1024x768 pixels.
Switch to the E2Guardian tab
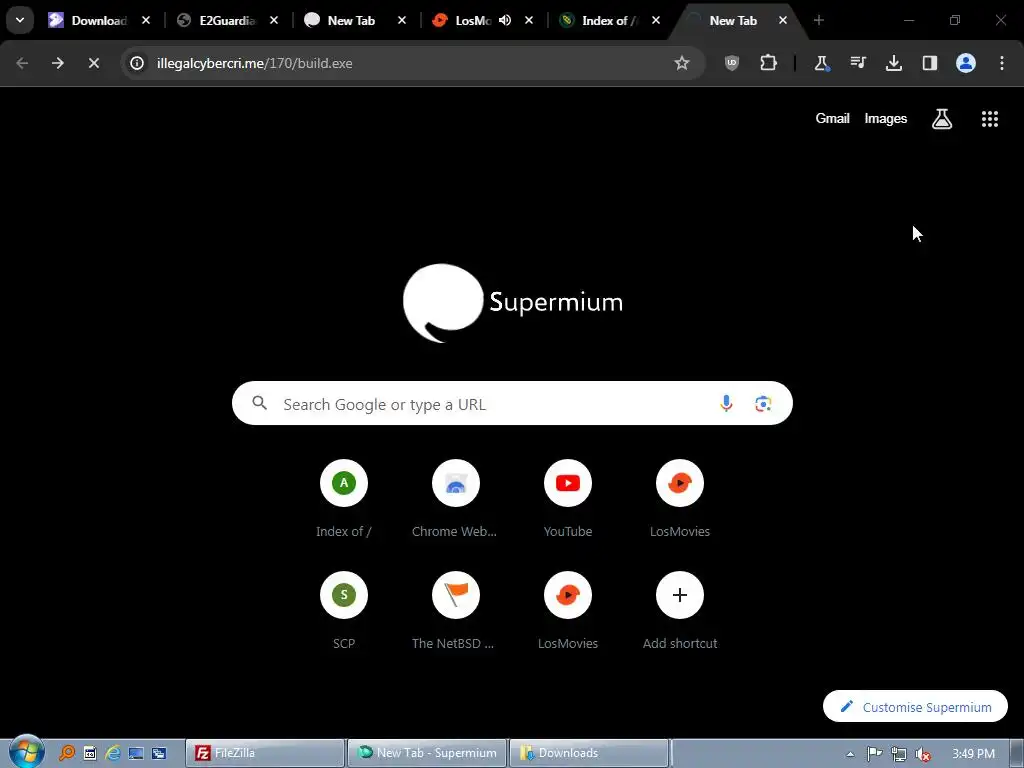227,21
